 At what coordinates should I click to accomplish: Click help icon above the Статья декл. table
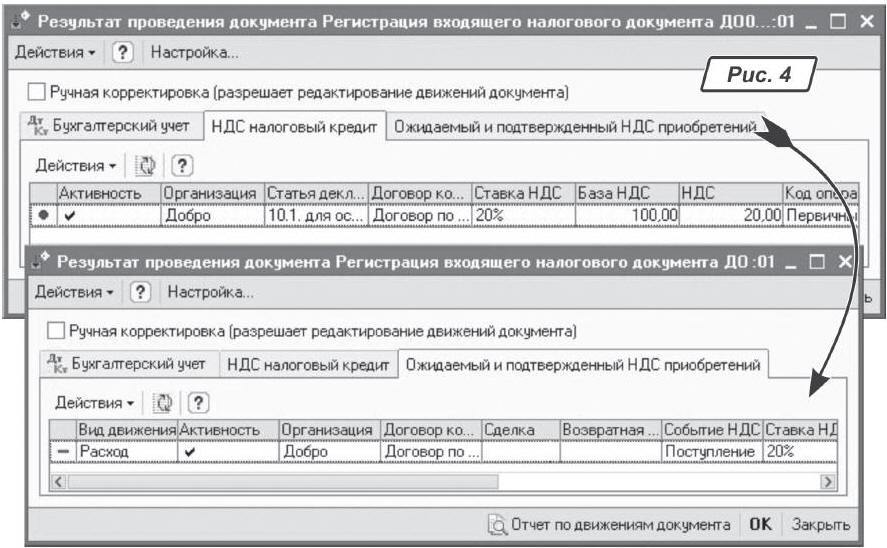tap(183, 165)
